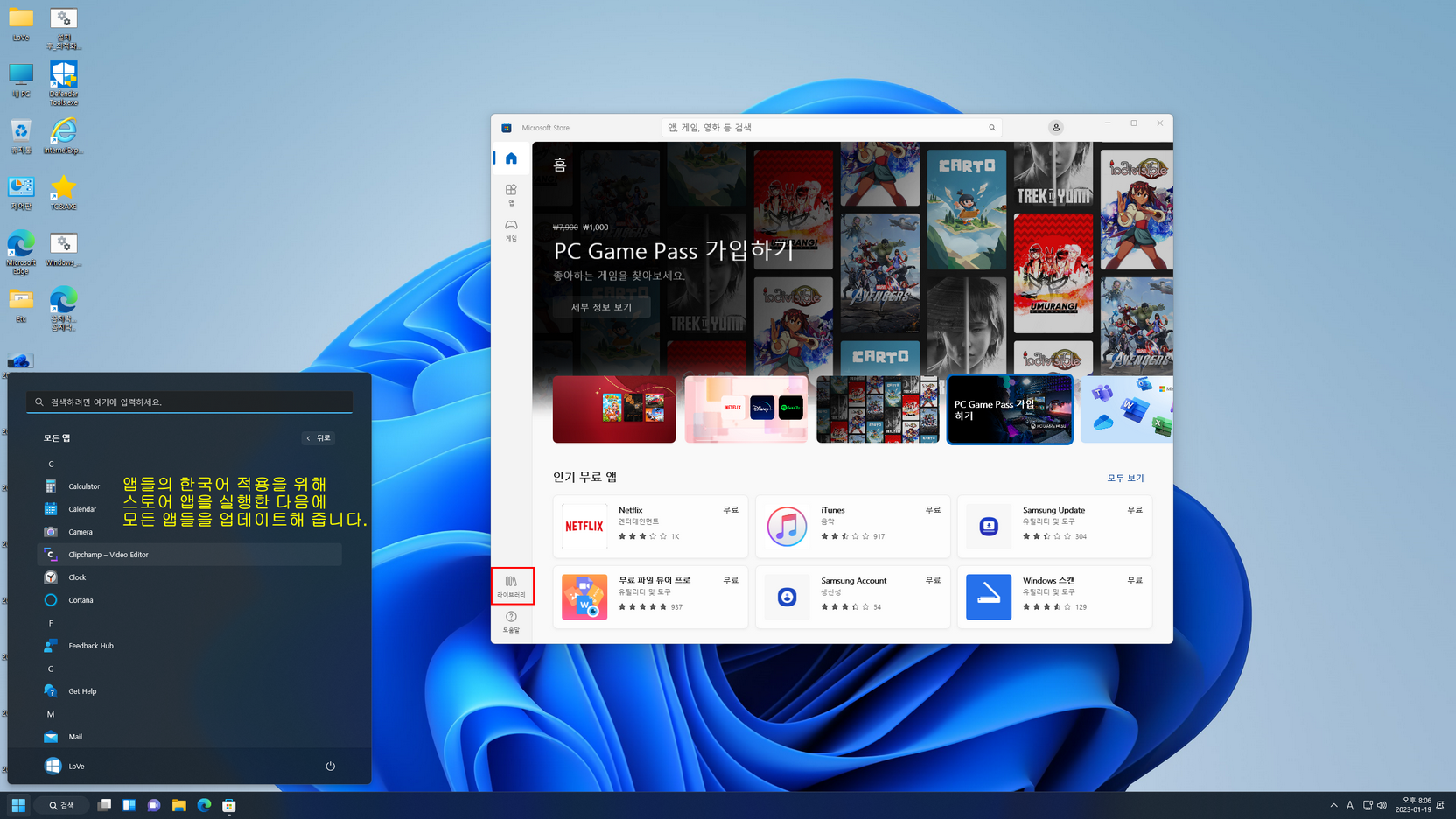Viewport: 1456px width, 819px height.
Task: Open Help (도움말) in Store sidebar
Action: pos(511,622)
